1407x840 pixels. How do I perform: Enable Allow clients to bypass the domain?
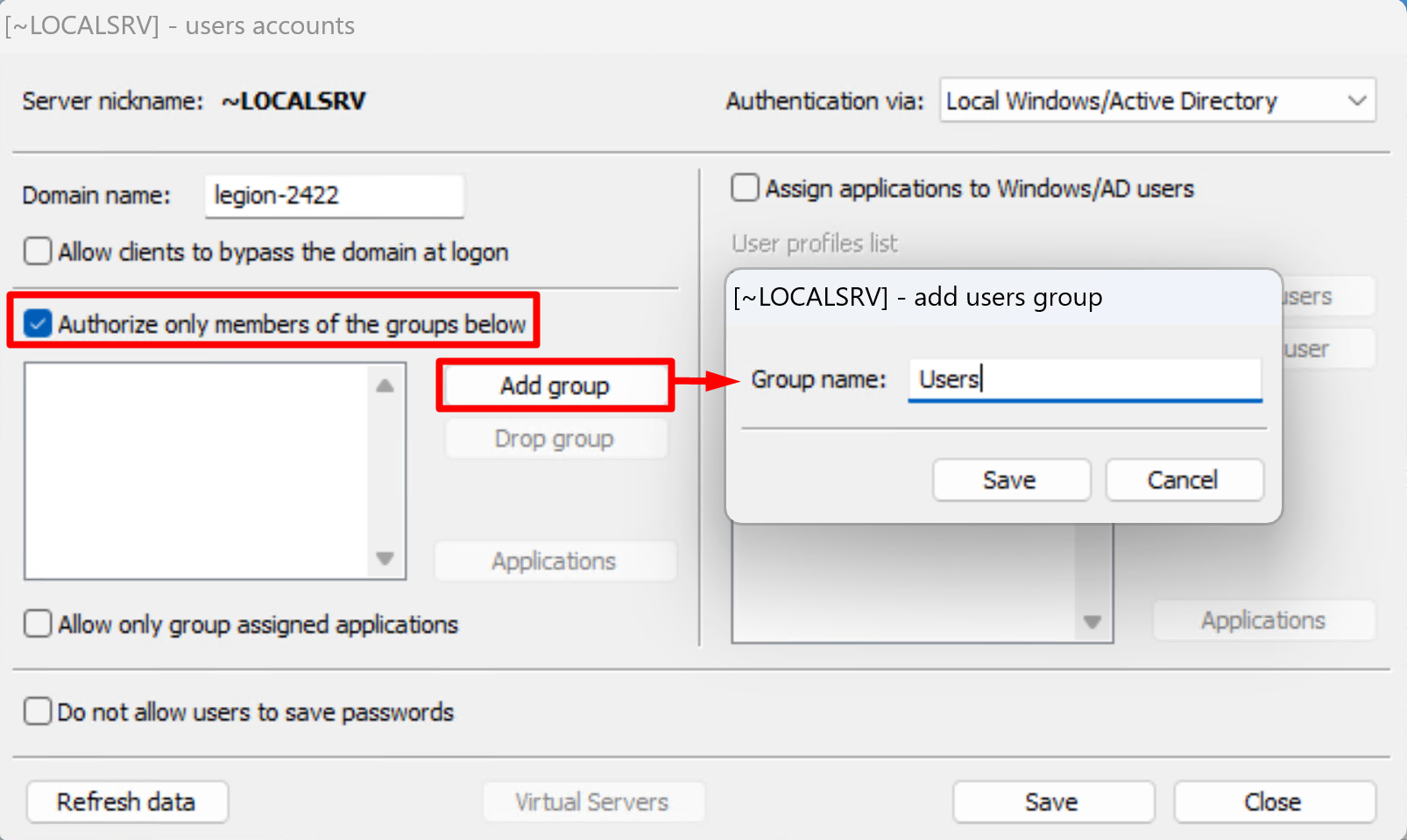click(39, 252)
